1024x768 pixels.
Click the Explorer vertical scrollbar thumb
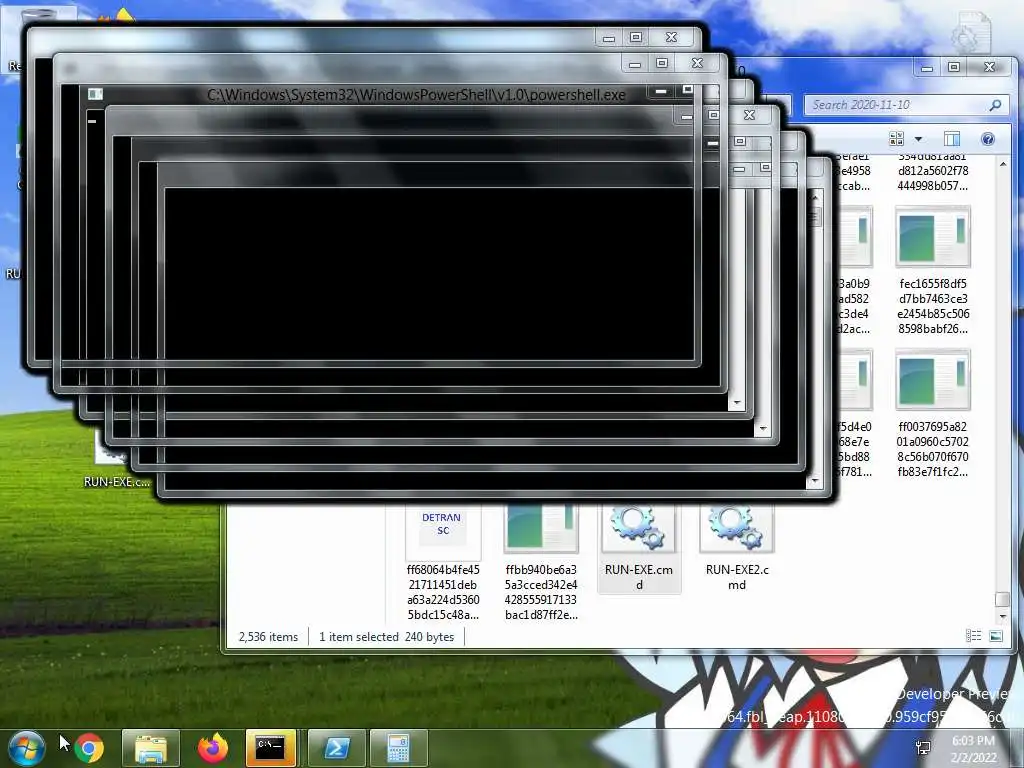coord(1002,599)
